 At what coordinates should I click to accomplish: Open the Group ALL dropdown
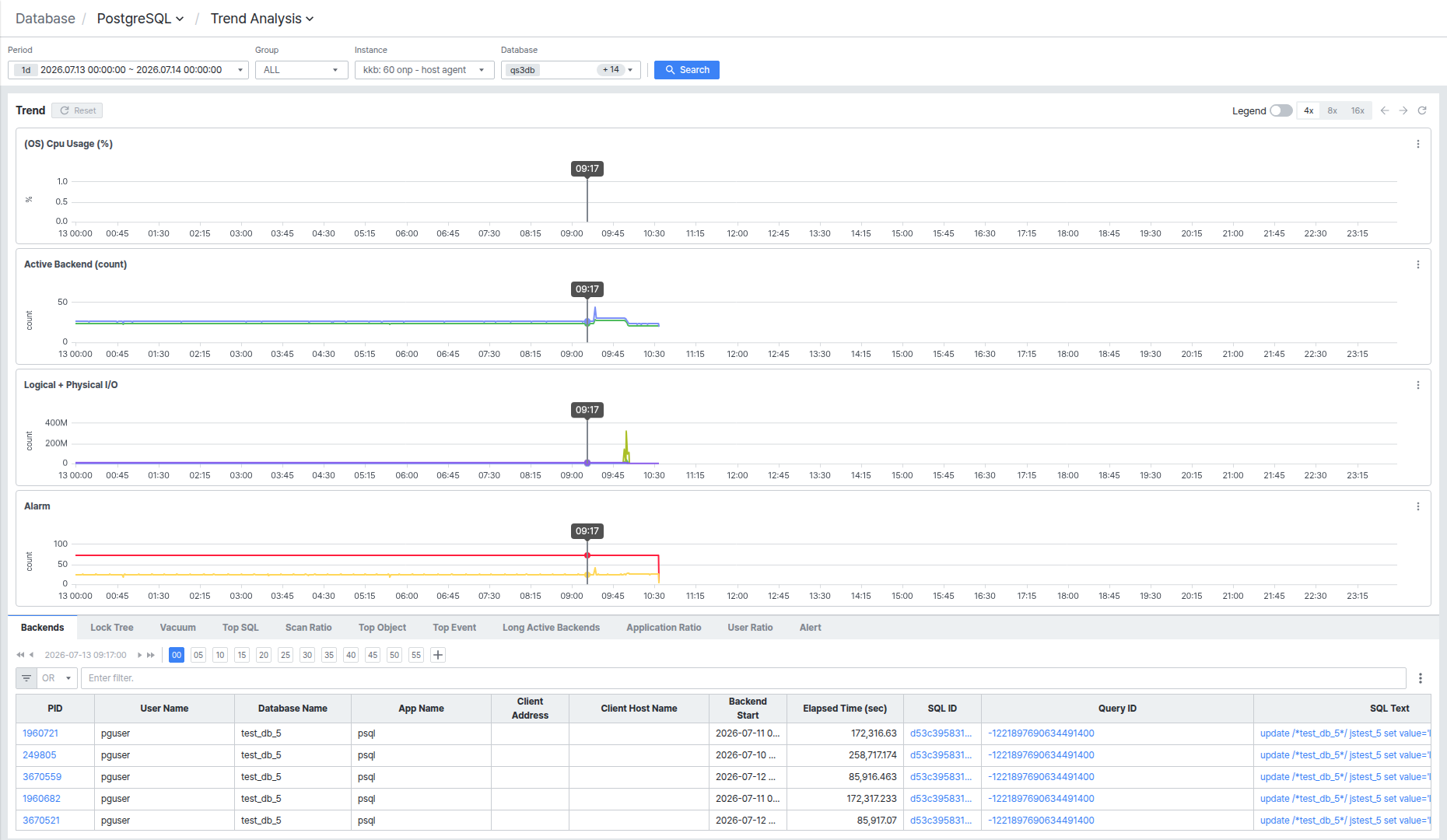pos(301,70)
